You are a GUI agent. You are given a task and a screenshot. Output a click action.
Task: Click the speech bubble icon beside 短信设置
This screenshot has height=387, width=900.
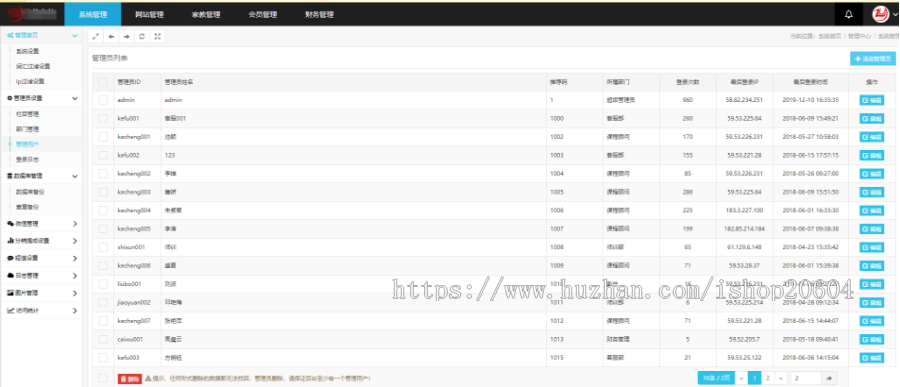click(10, 258)
